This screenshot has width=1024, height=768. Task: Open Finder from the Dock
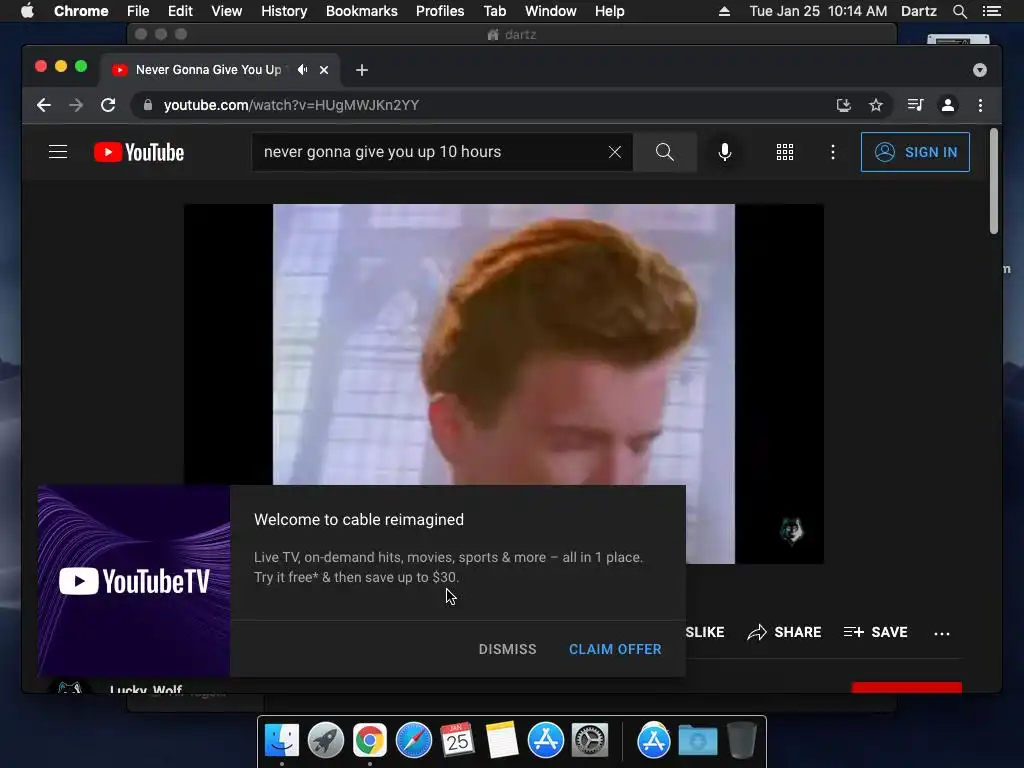[x=282, y=741]
